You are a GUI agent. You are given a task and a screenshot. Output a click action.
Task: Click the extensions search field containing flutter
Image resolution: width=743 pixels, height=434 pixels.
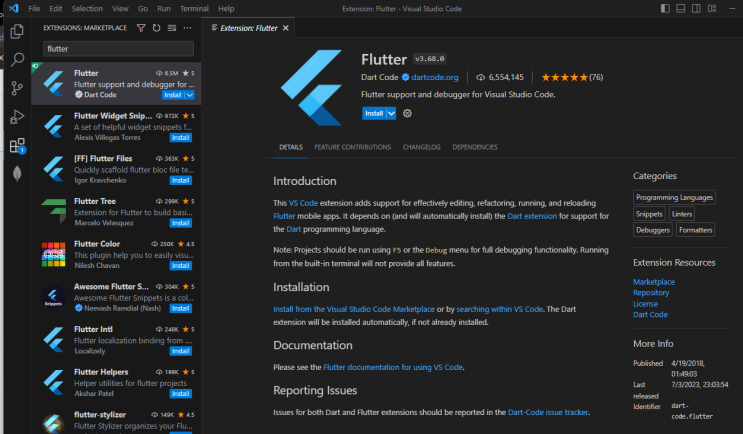(x=118, y=49)
